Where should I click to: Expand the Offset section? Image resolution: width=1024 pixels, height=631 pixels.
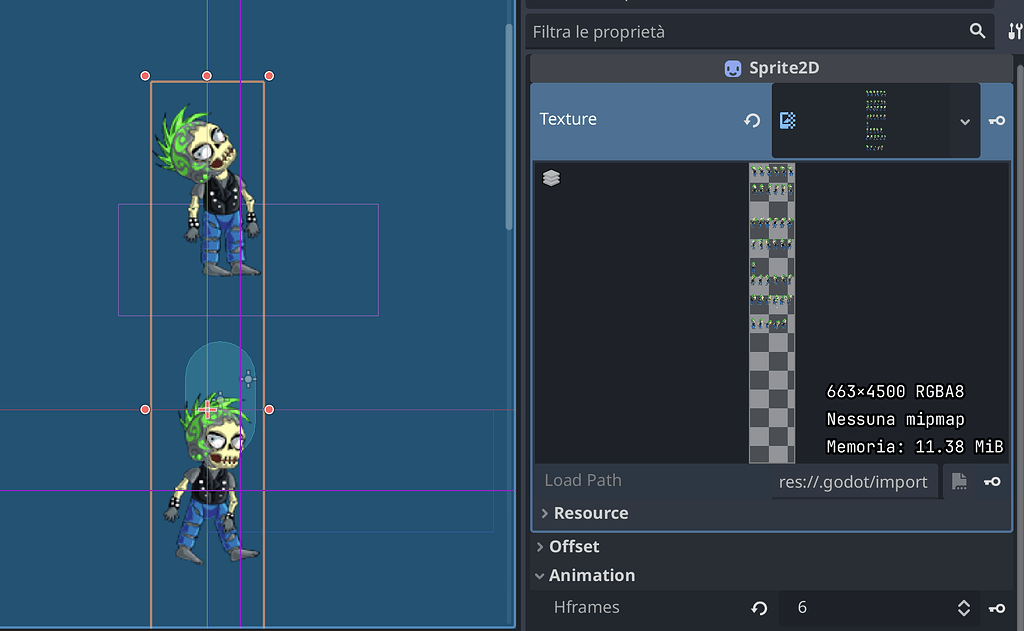[x=572, y=546]
